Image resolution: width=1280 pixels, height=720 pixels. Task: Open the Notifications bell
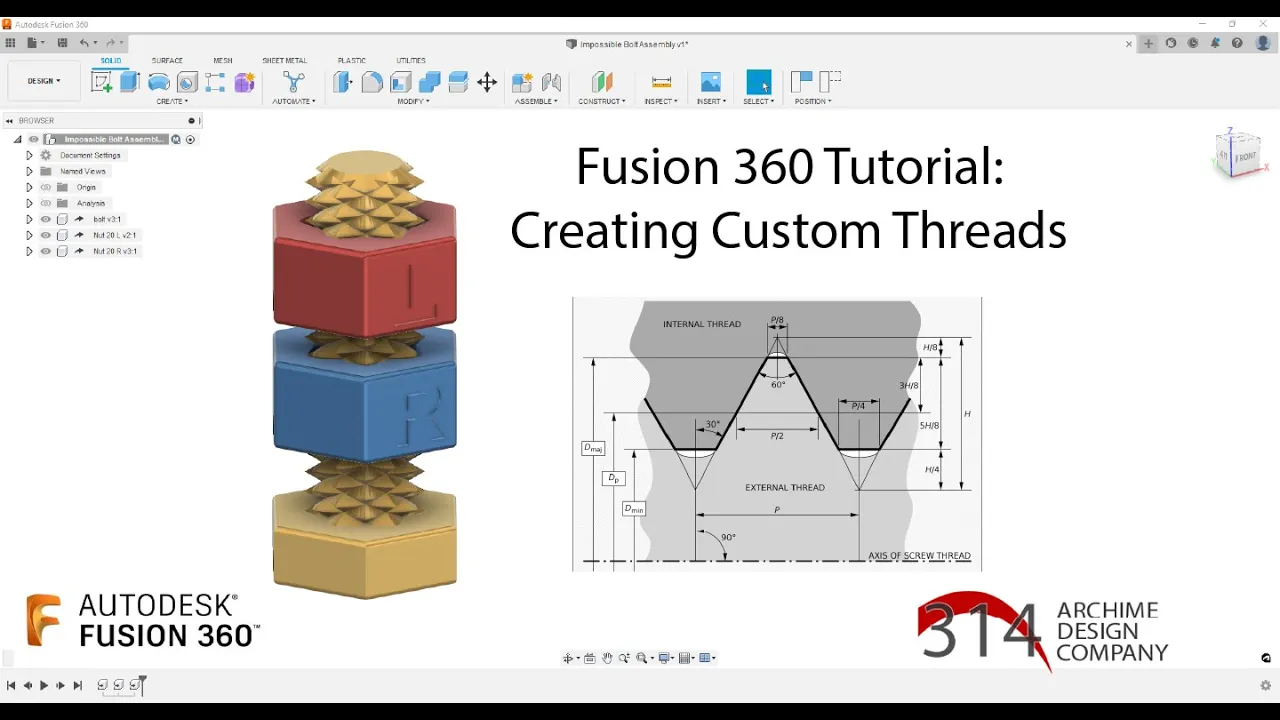coord(1215,43)
